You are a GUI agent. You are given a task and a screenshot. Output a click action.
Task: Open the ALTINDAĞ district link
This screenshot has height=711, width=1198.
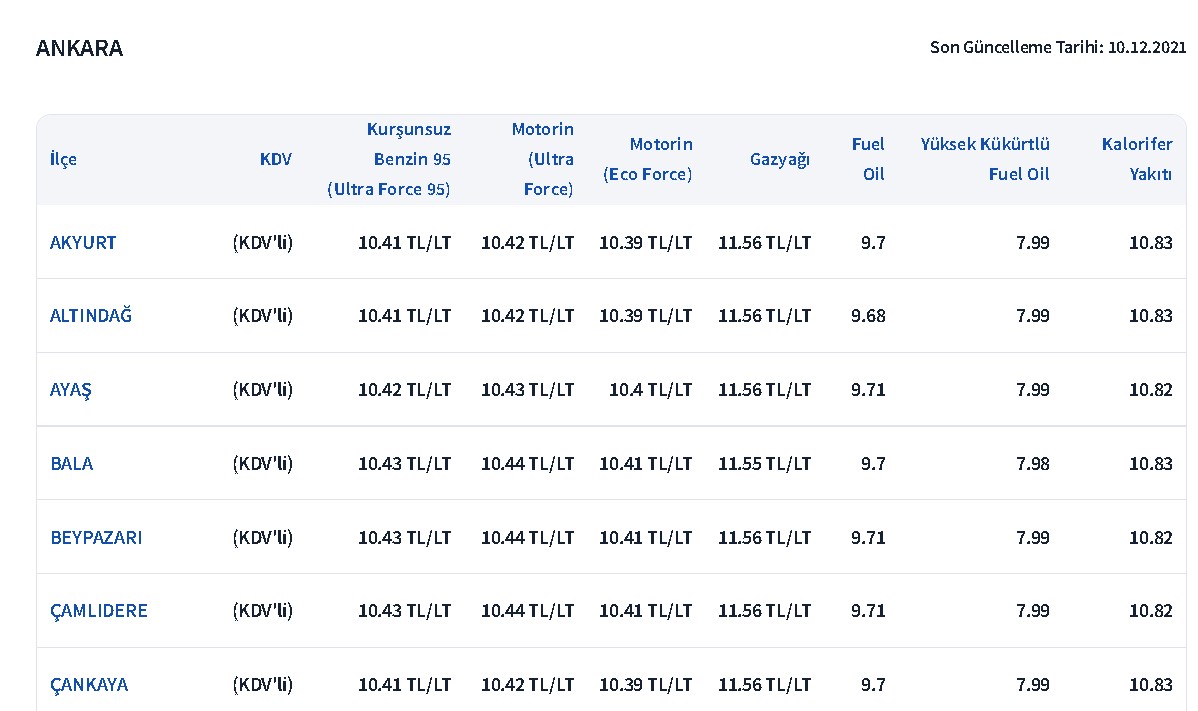[91, 315]
